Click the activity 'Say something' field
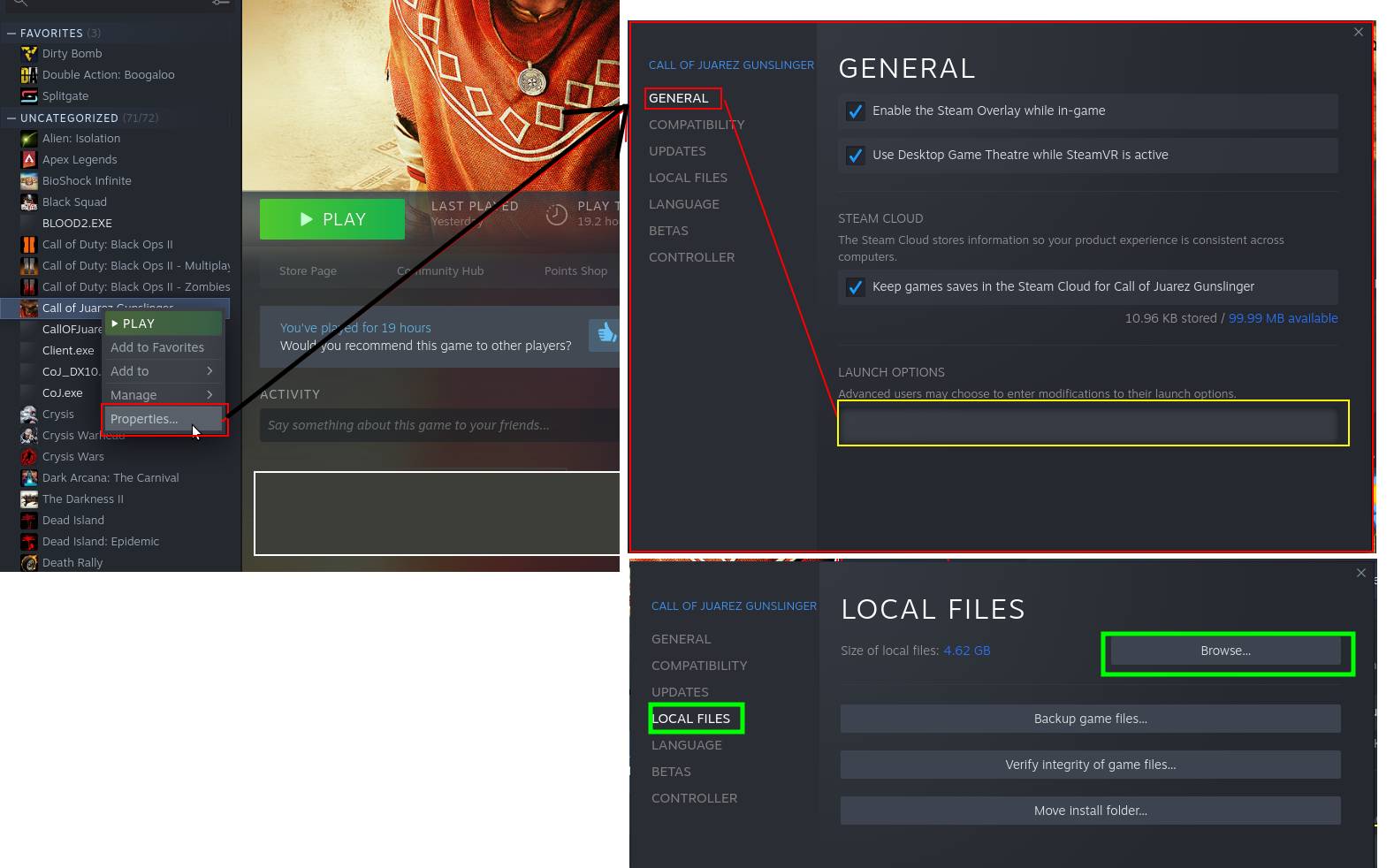This screenshot has height=868, width=1394. (x=439, y=425)
